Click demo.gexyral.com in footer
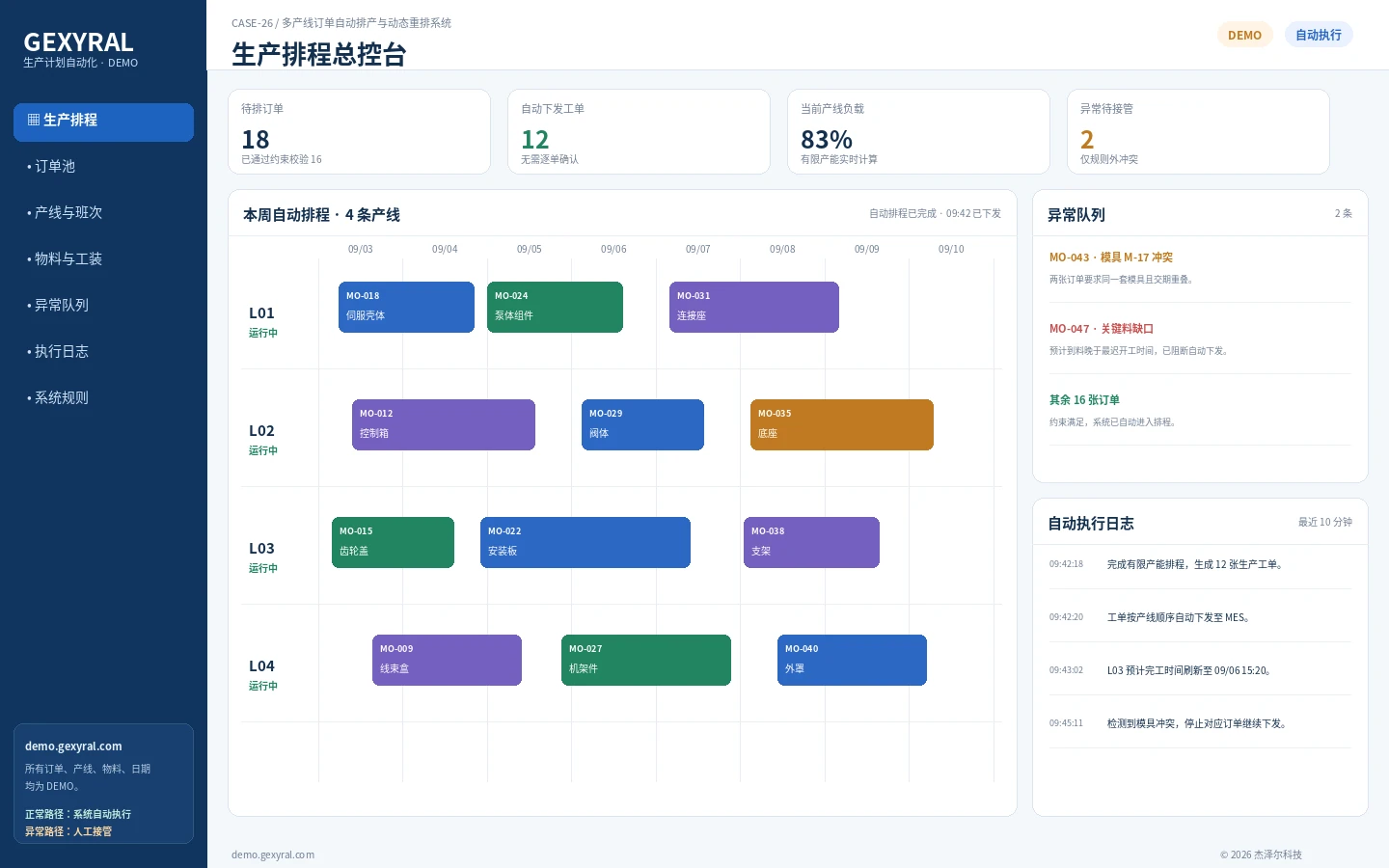Screen dimensions: 1389x868 click(273, 854)
